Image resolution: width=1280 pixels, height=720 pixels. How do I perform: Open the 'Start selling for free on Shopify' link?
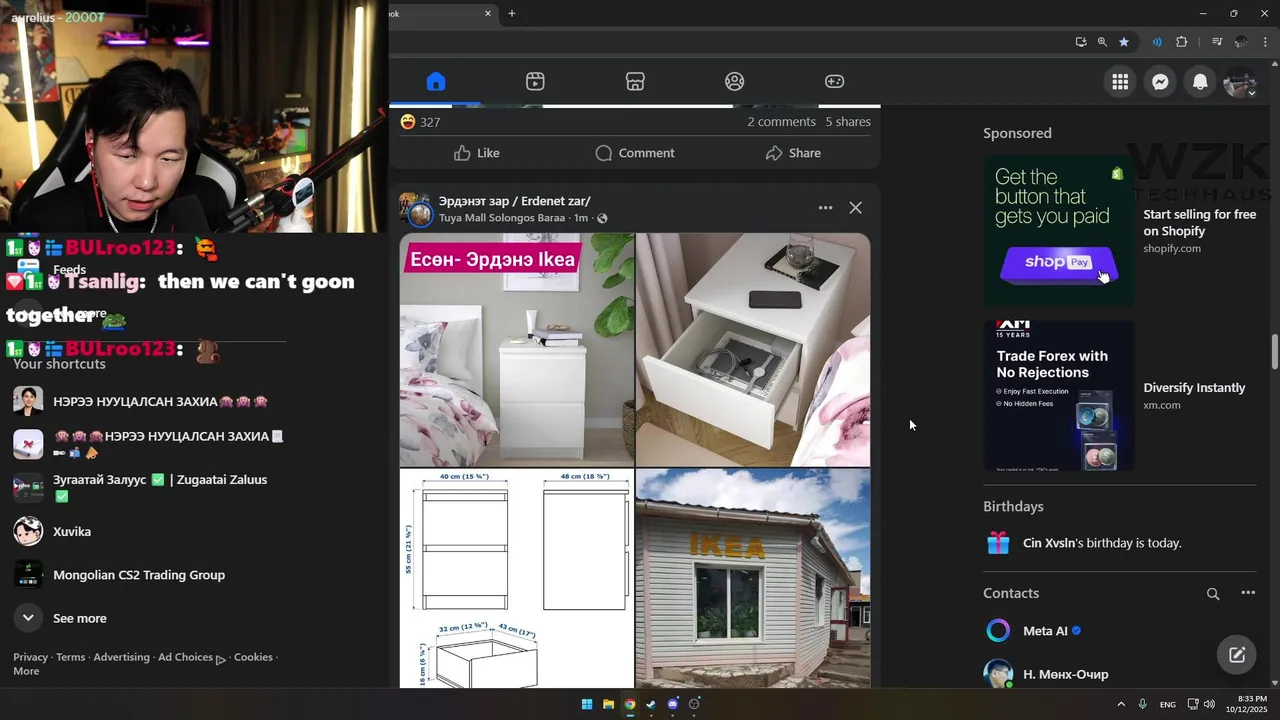(1199, 222)
